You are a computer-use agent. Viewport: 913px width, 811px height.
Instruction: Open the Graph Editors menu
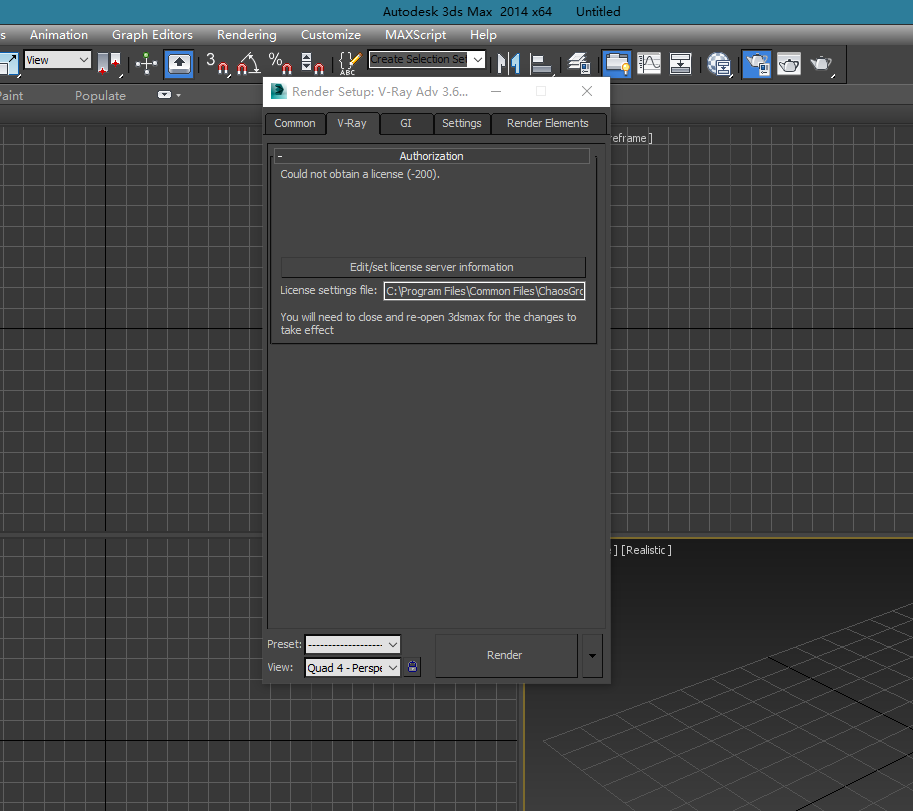click(x=152, y=35)
